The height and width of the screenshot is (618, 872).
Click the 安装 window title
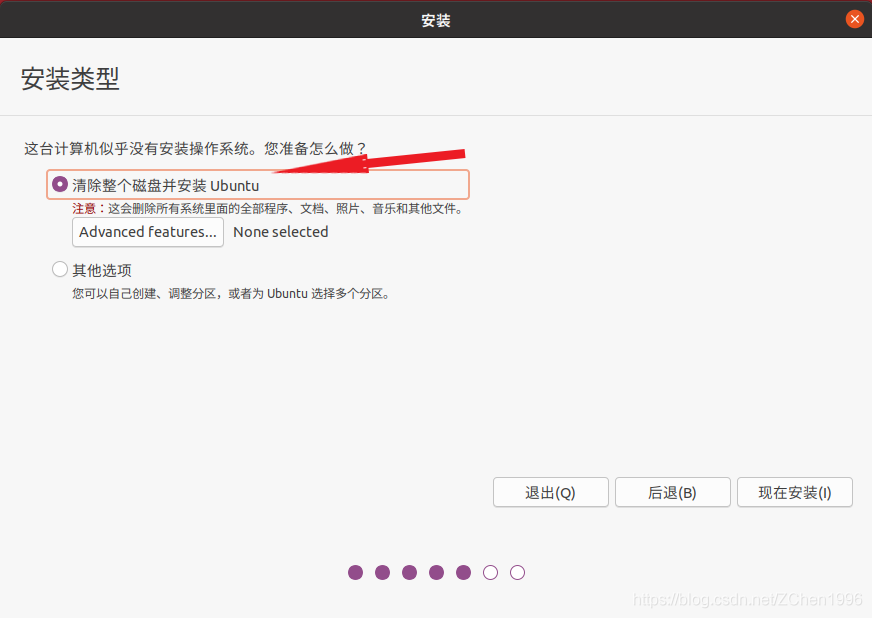point(436,21)
